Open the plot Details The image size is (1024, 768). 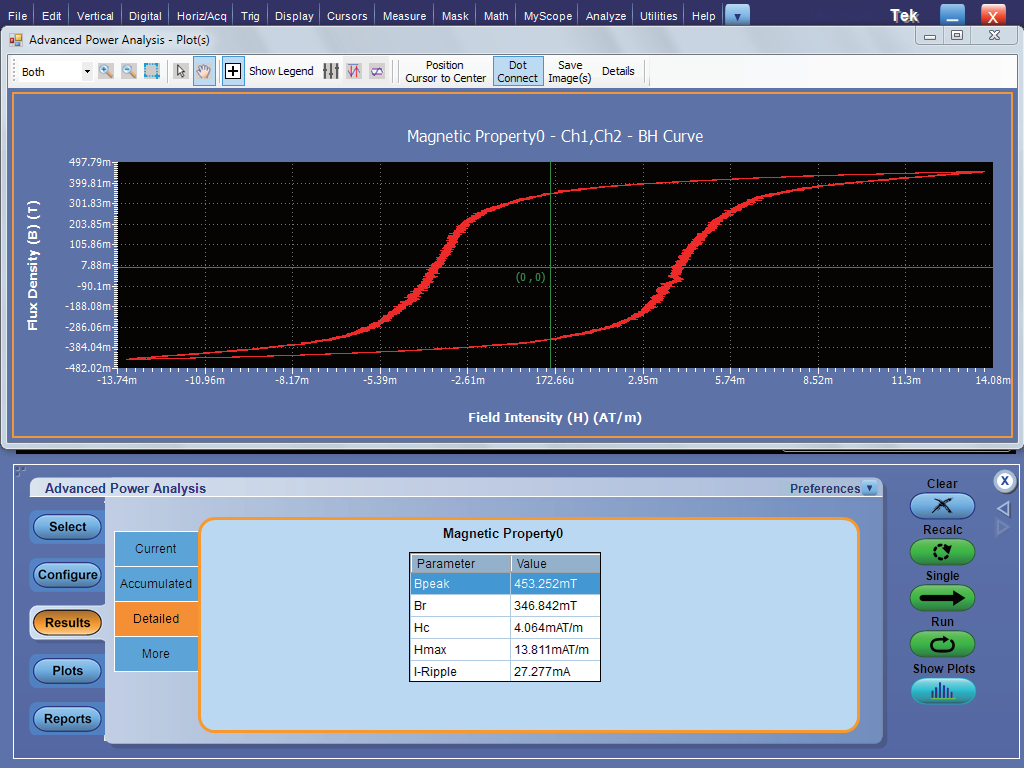point(618,71)
